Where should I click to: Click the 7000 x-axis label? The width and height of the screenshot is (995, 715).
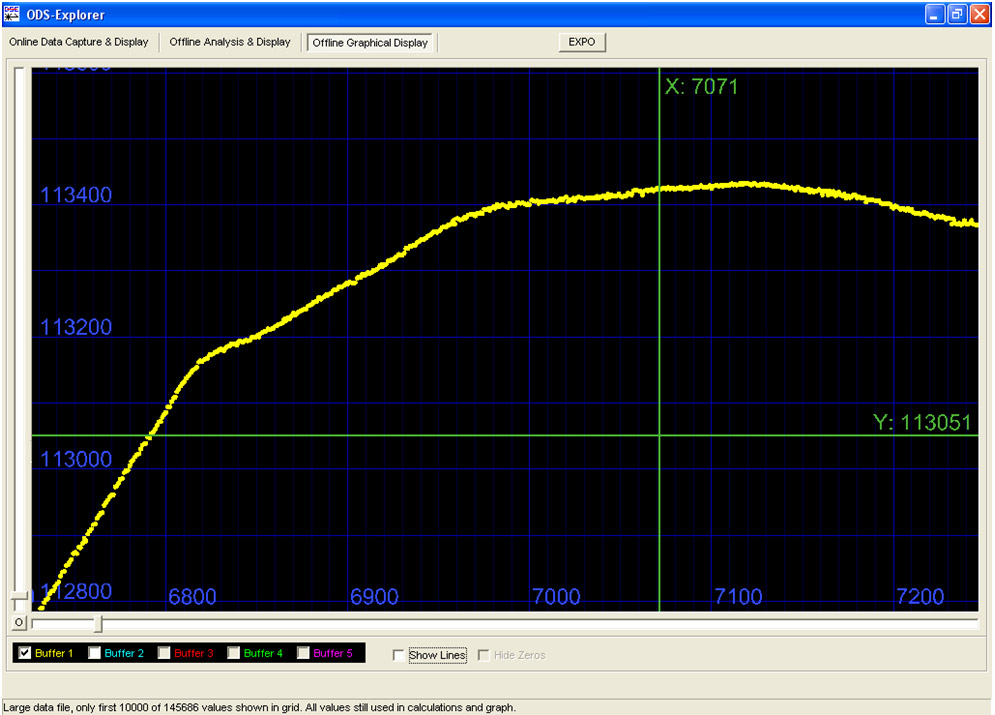coord(557,597)
